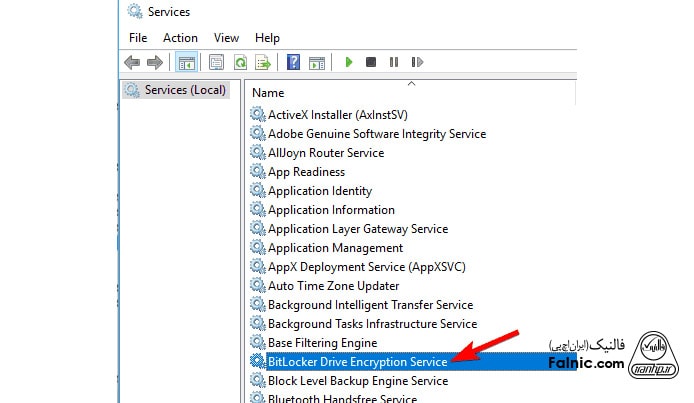
Task: Open the Help menu
Action: click(x=267, y=37)
